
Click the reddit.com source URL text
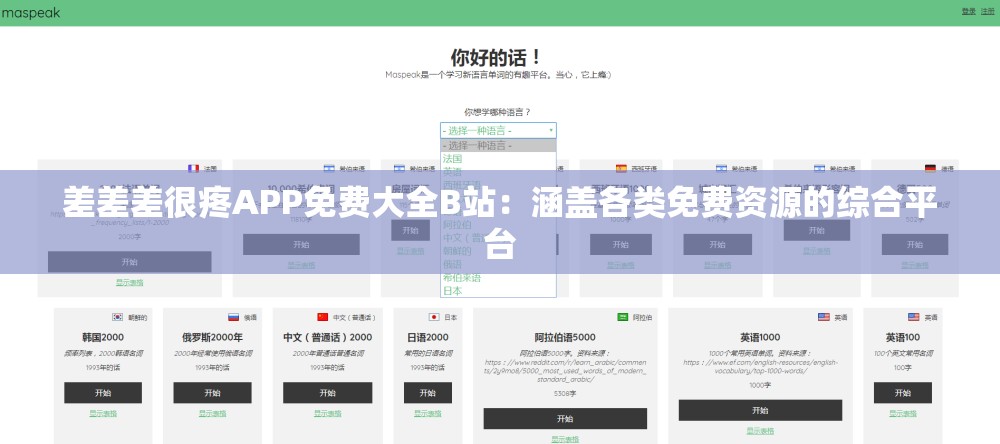(x=565, y=371)
